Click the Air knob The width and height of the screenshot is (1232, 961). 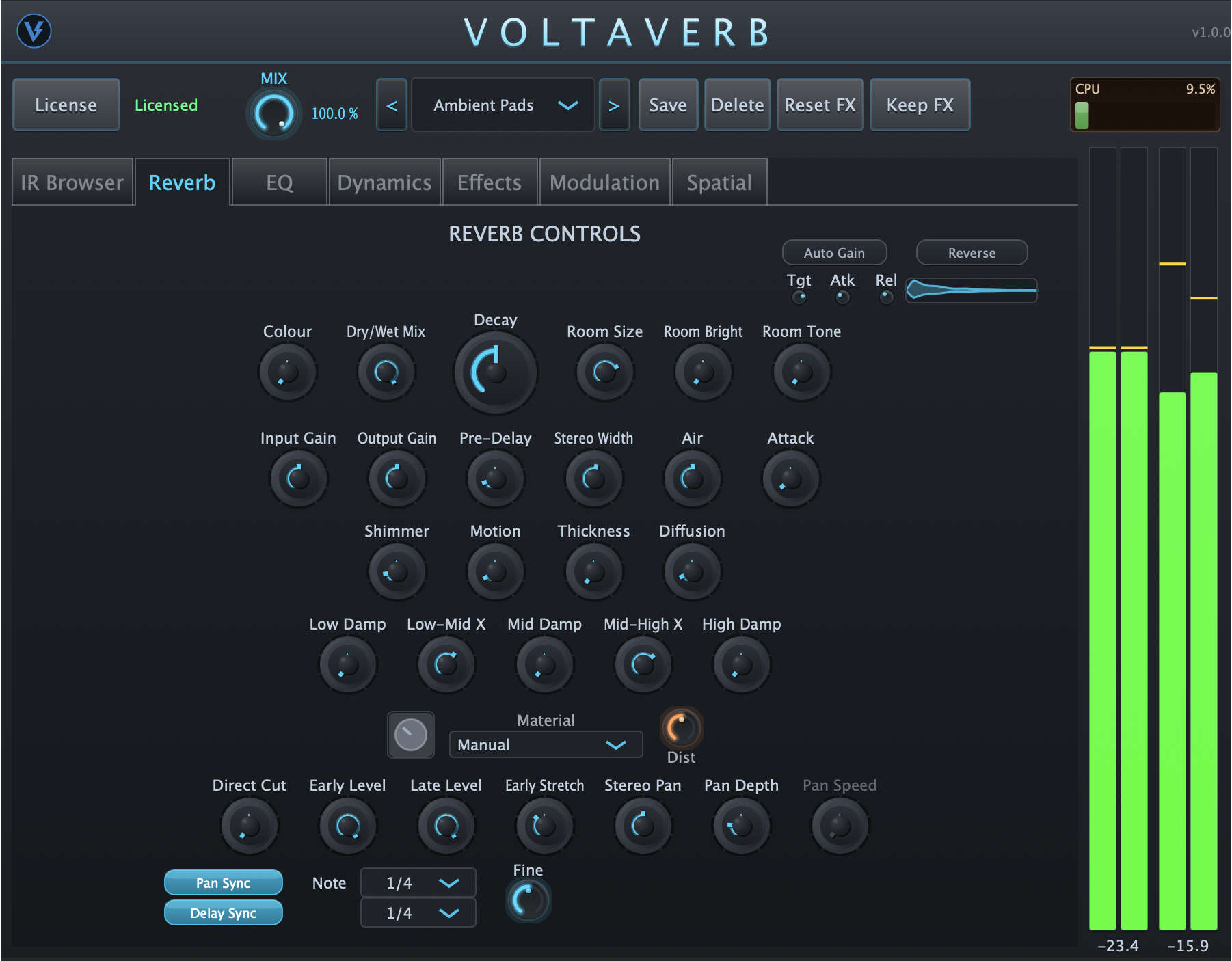click(x=693, y=478)
